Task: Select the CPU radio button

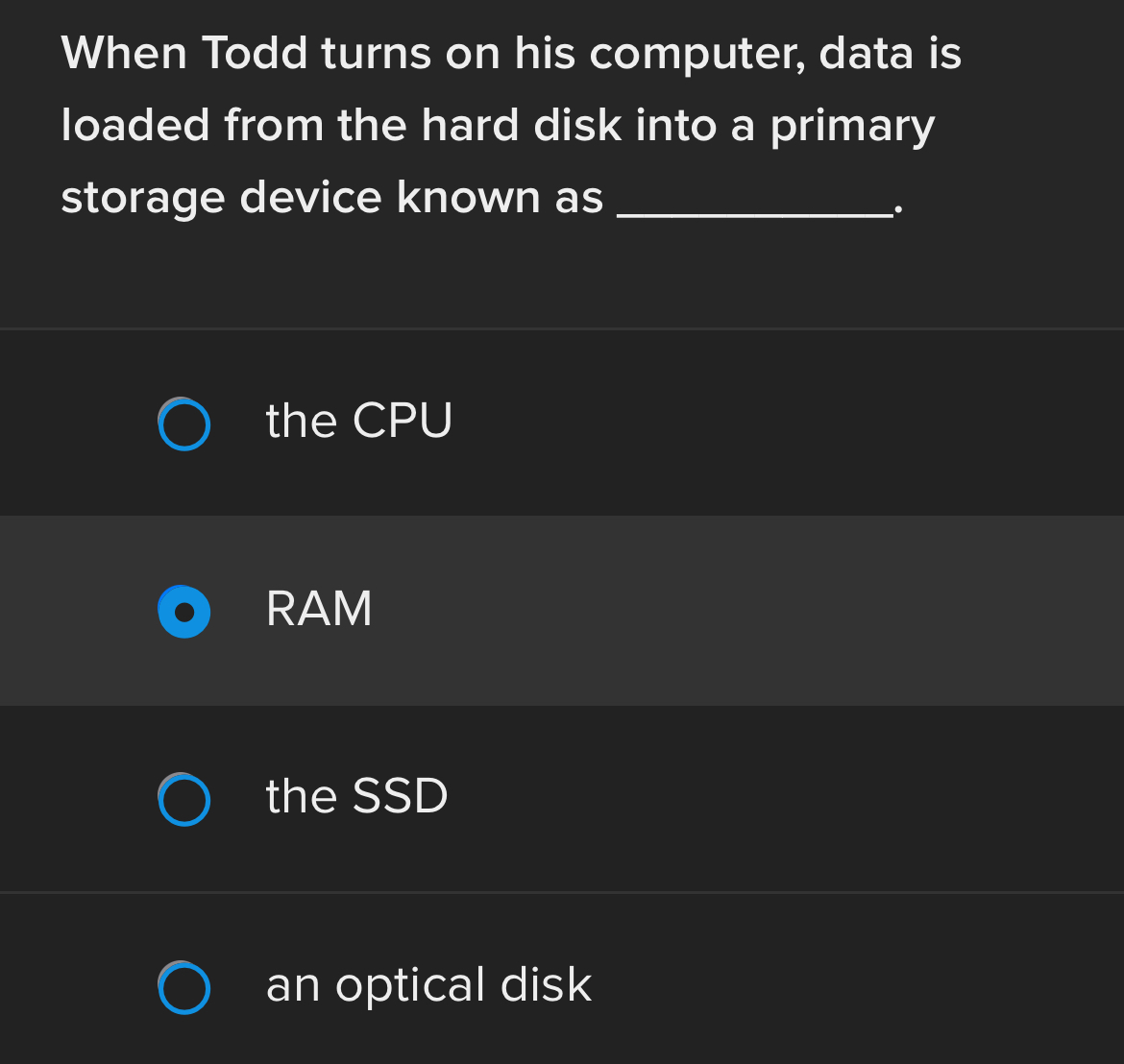Action: 184,423
